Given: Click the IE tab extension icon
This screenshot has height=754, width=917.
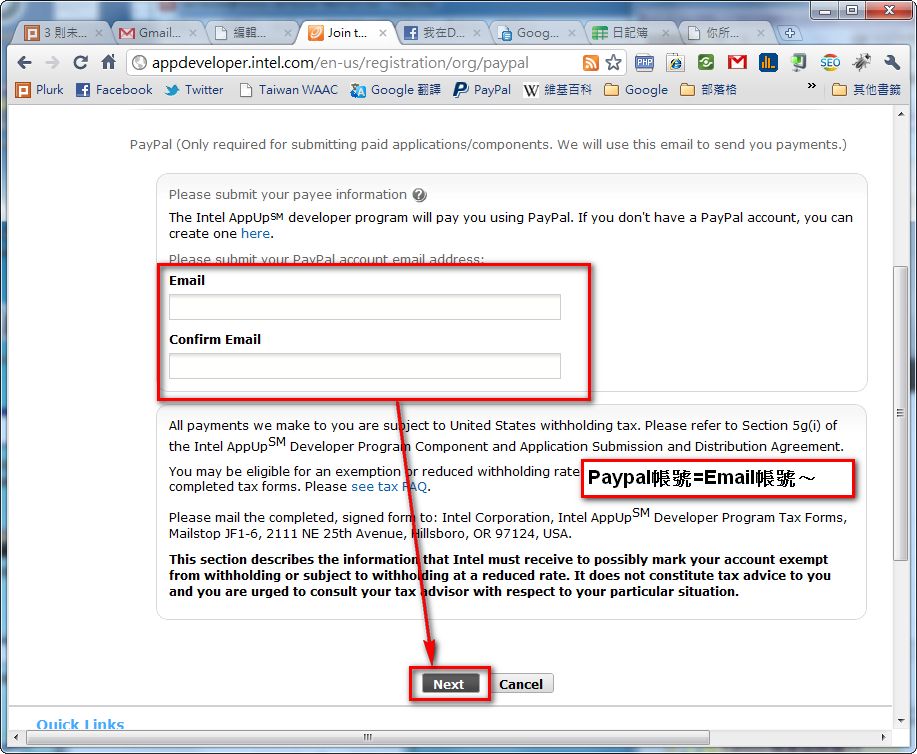Looking at the screenshot, I should [x=675, y=63].
